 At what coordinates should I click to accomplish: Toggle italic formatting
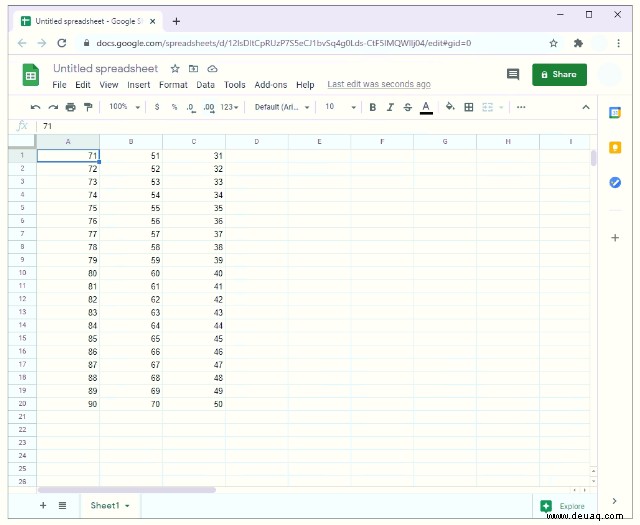click(x=390, y=107)
